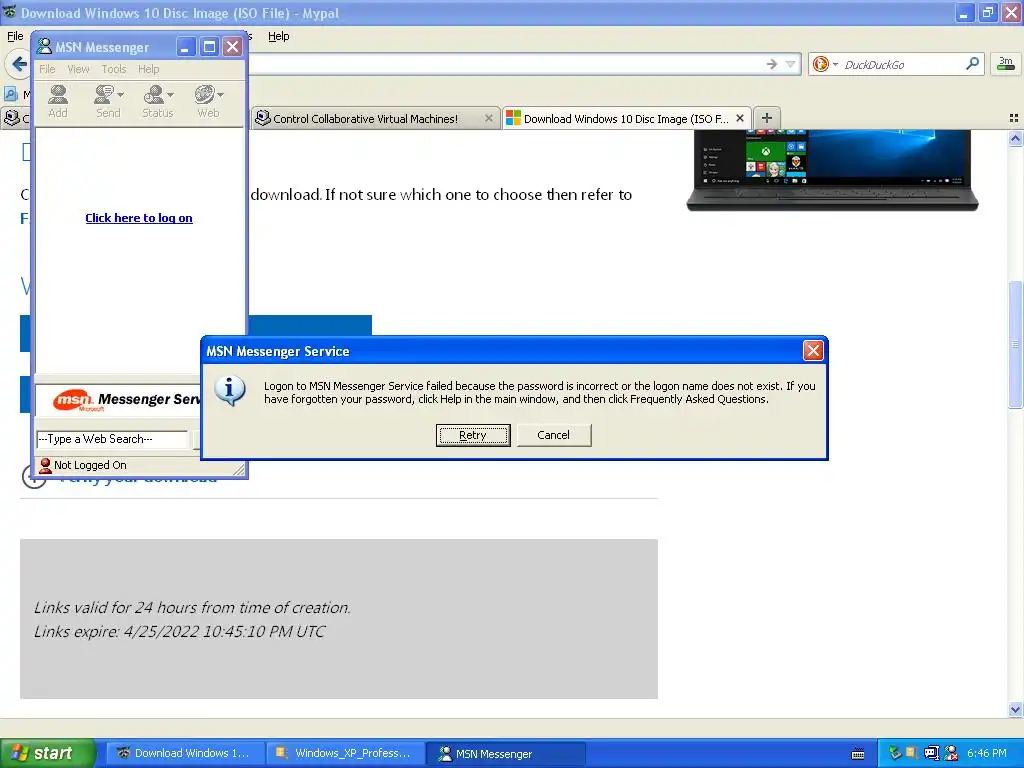
Task: Click the vertical scrollbar thumb
Action: pos(1015,344)
